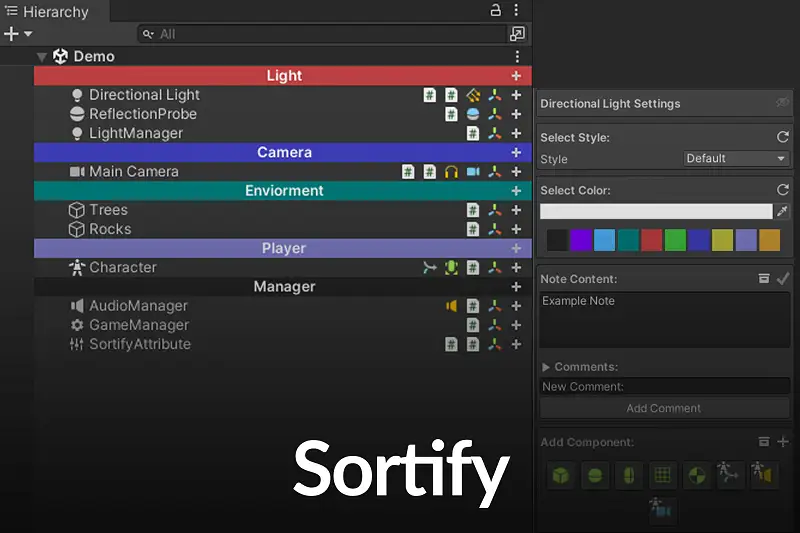800x533 pixels.
Task: Select the GameManager object
Action: 139,325
